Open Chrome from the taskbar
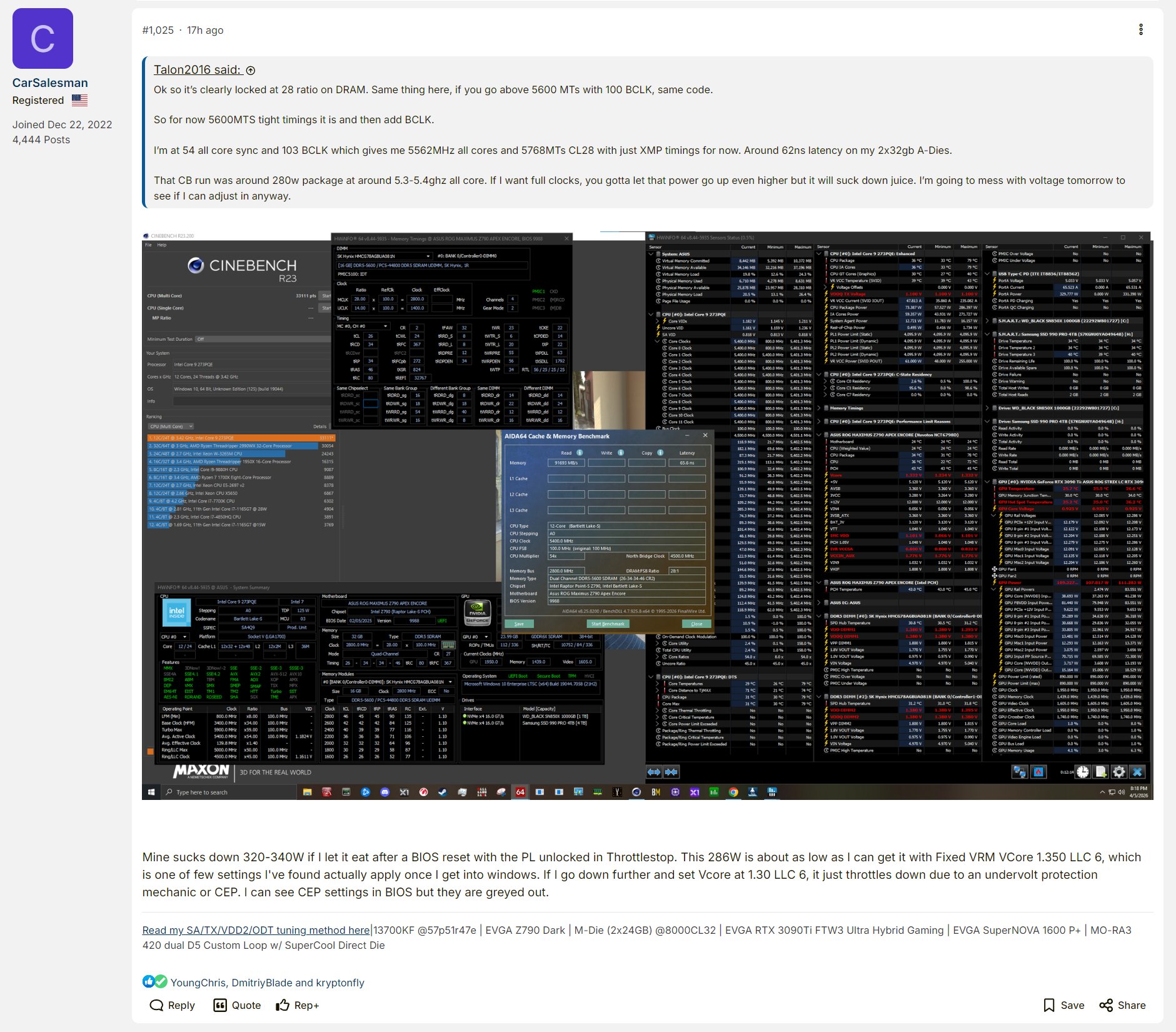The height and width of the screenshot is (1032, 1176). pos(733,792)
